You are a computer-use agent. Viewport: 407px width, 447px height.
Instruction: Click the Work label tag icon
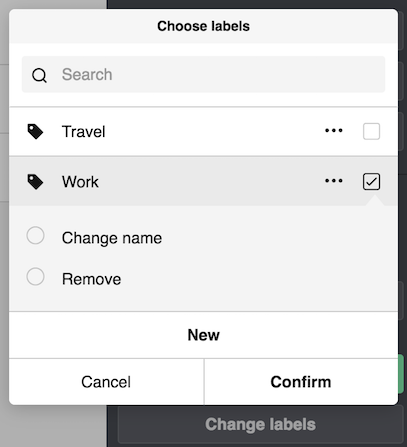click(35, 182)
